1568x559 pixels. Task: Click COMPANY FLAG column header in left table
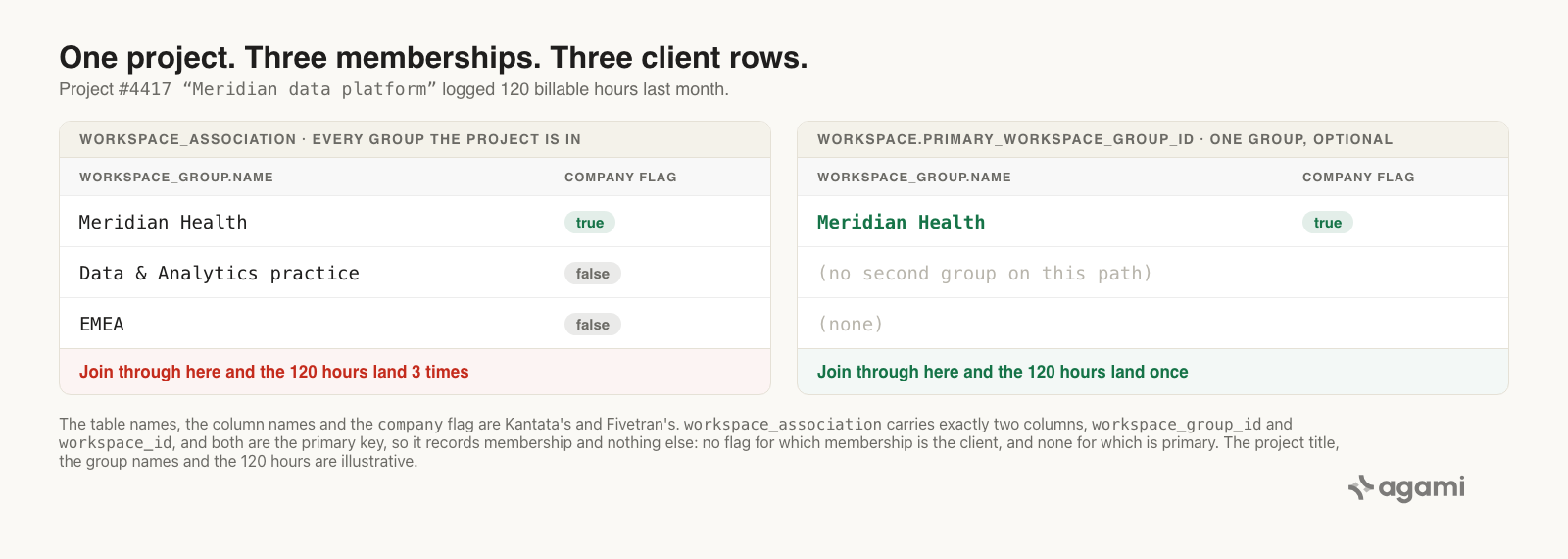(x=620, y=178)
